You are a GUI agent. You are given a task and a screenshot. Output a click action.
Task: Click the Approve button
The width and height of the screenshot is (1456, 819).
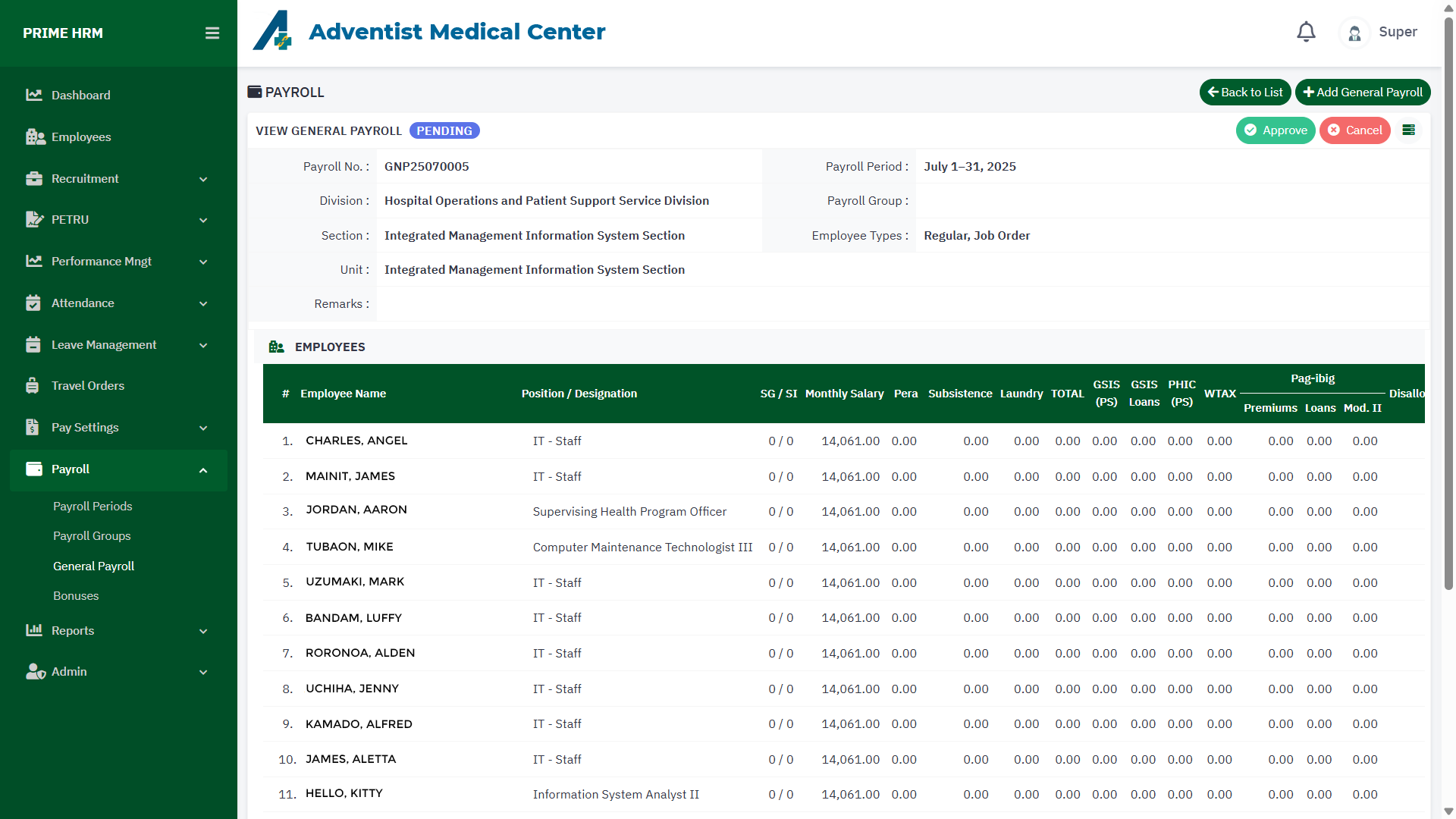1276,130
